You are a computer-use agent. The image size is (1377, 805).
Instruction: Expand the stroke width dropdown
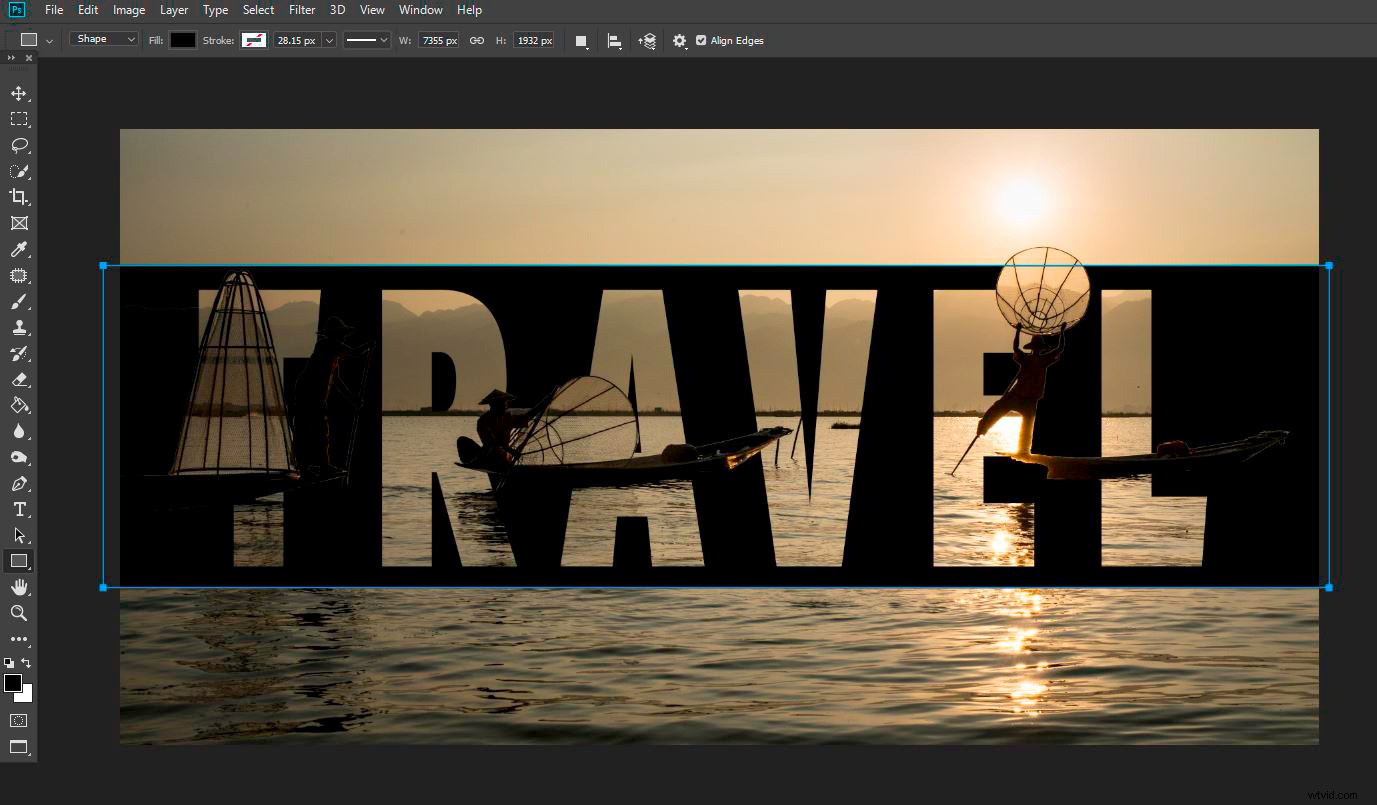pyautogui.click(x=330, y=40)
